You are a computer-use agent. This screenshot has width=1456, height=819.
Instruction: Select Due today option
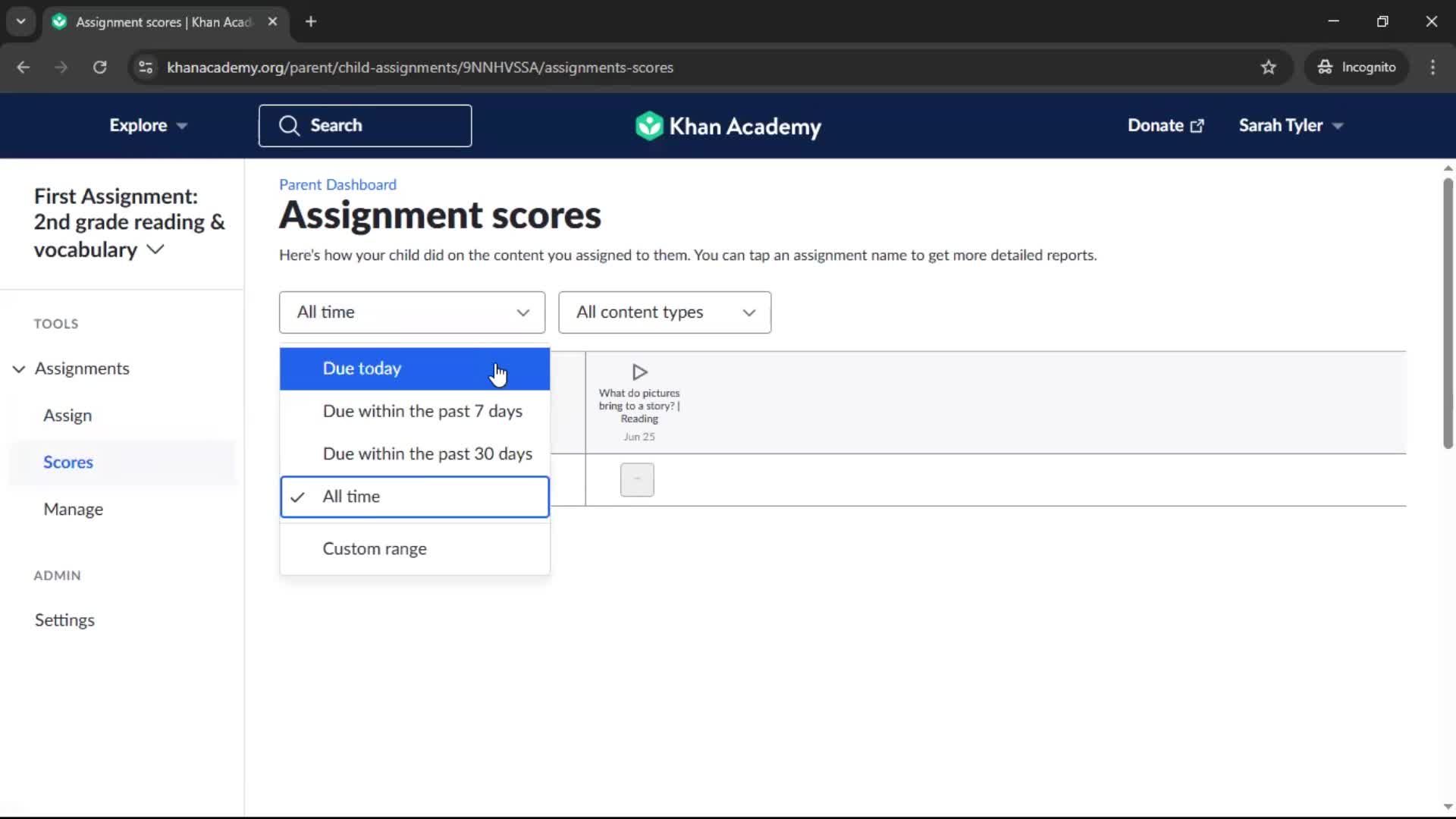point(414,369)
